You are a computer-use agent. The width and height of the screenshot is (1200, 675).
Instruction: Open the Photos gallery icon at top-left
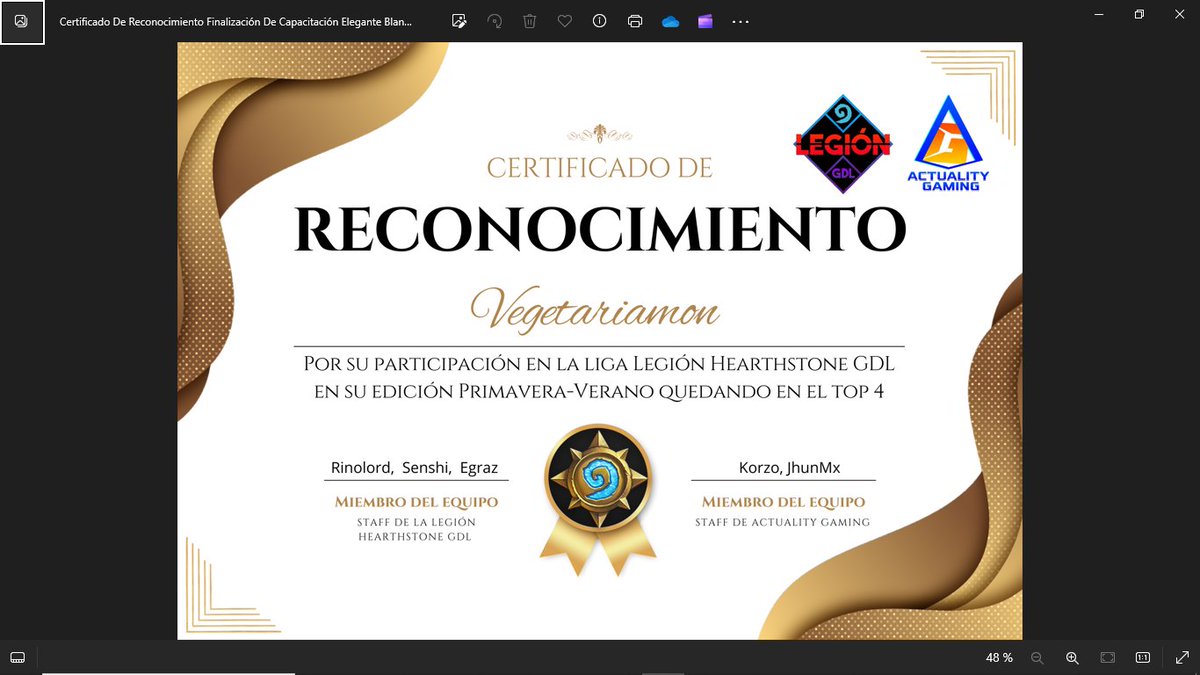(x=21, y=21)
